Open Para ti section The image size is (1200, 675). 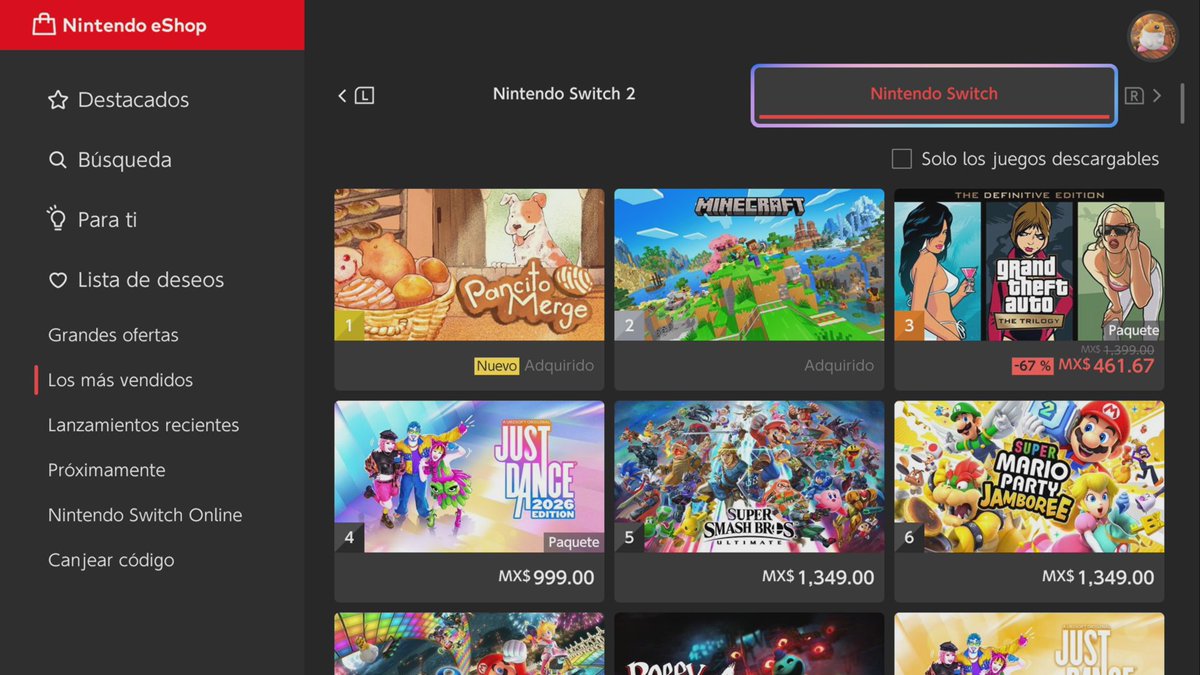coord(107,220)
